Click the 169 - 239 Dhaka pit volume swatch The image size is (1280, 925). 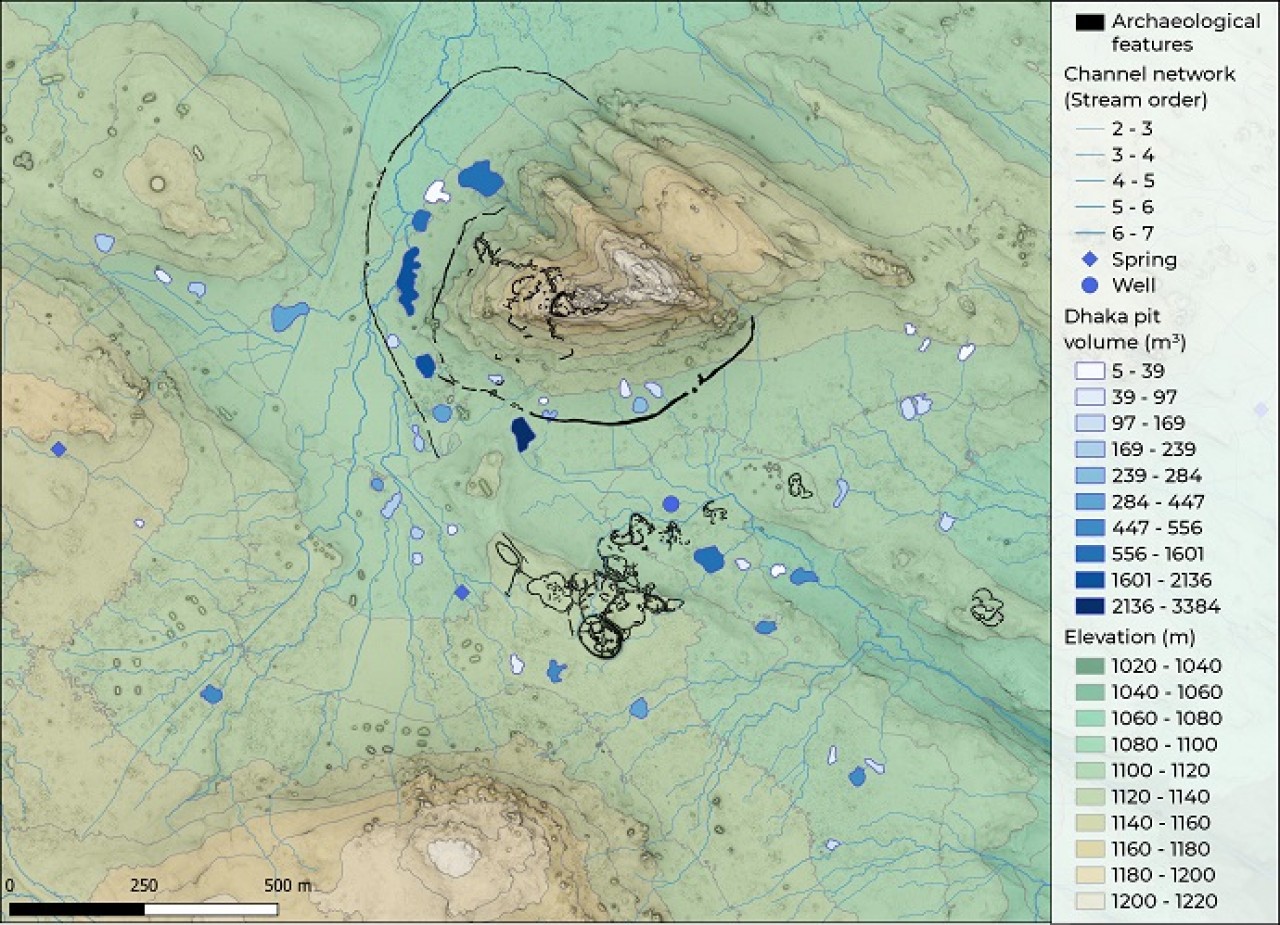tap(1089, 449)
